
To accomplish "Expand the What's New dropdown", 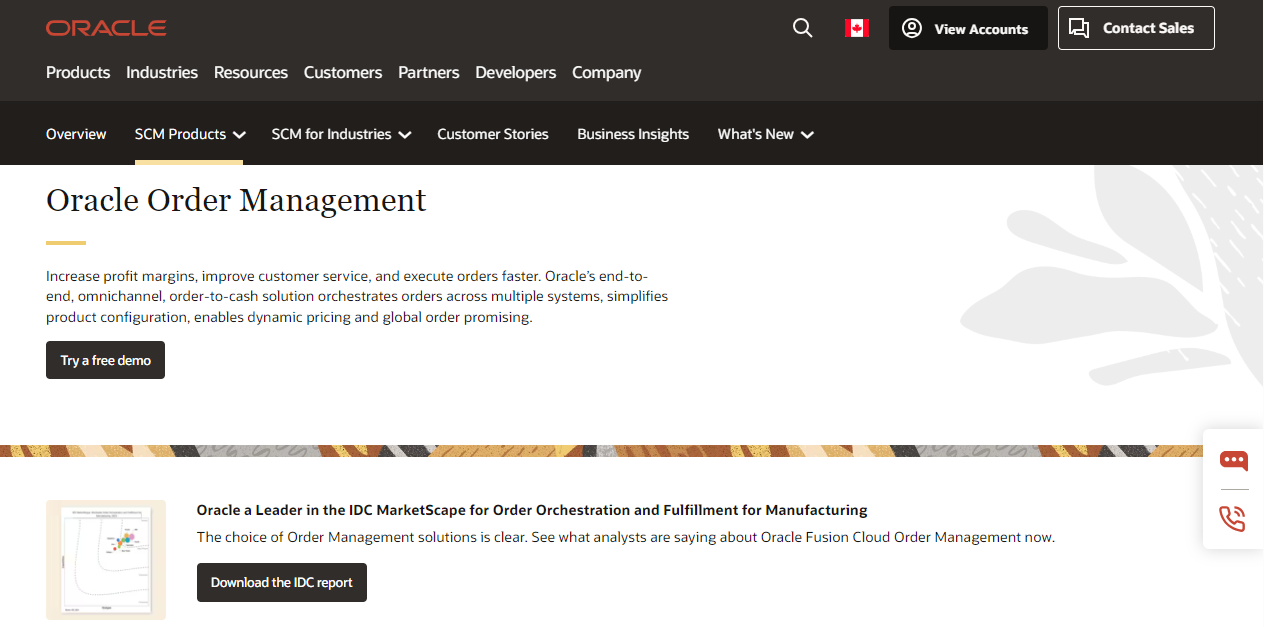I will (x=766, y=134).
